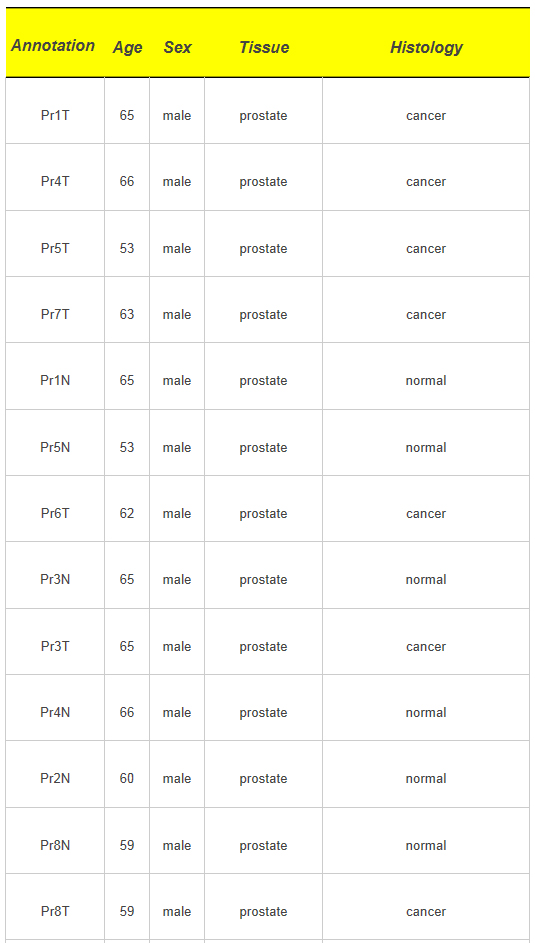The width and height of the screenshot is (535, 943).
Task: Click the prostate tissue cell of Pr4N
Action: point(263,708)
